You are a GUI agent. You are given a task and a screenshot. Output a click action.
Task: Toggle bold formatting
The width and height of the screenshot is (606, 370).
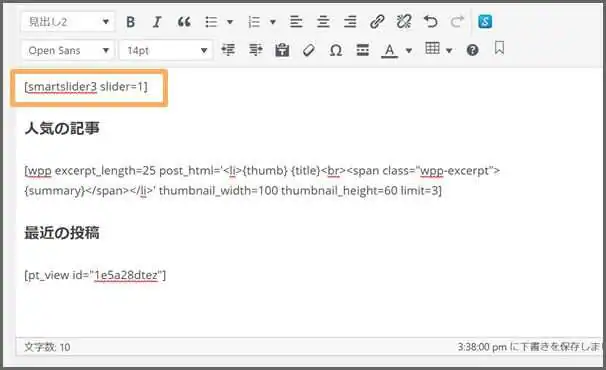tap(131, 22)
